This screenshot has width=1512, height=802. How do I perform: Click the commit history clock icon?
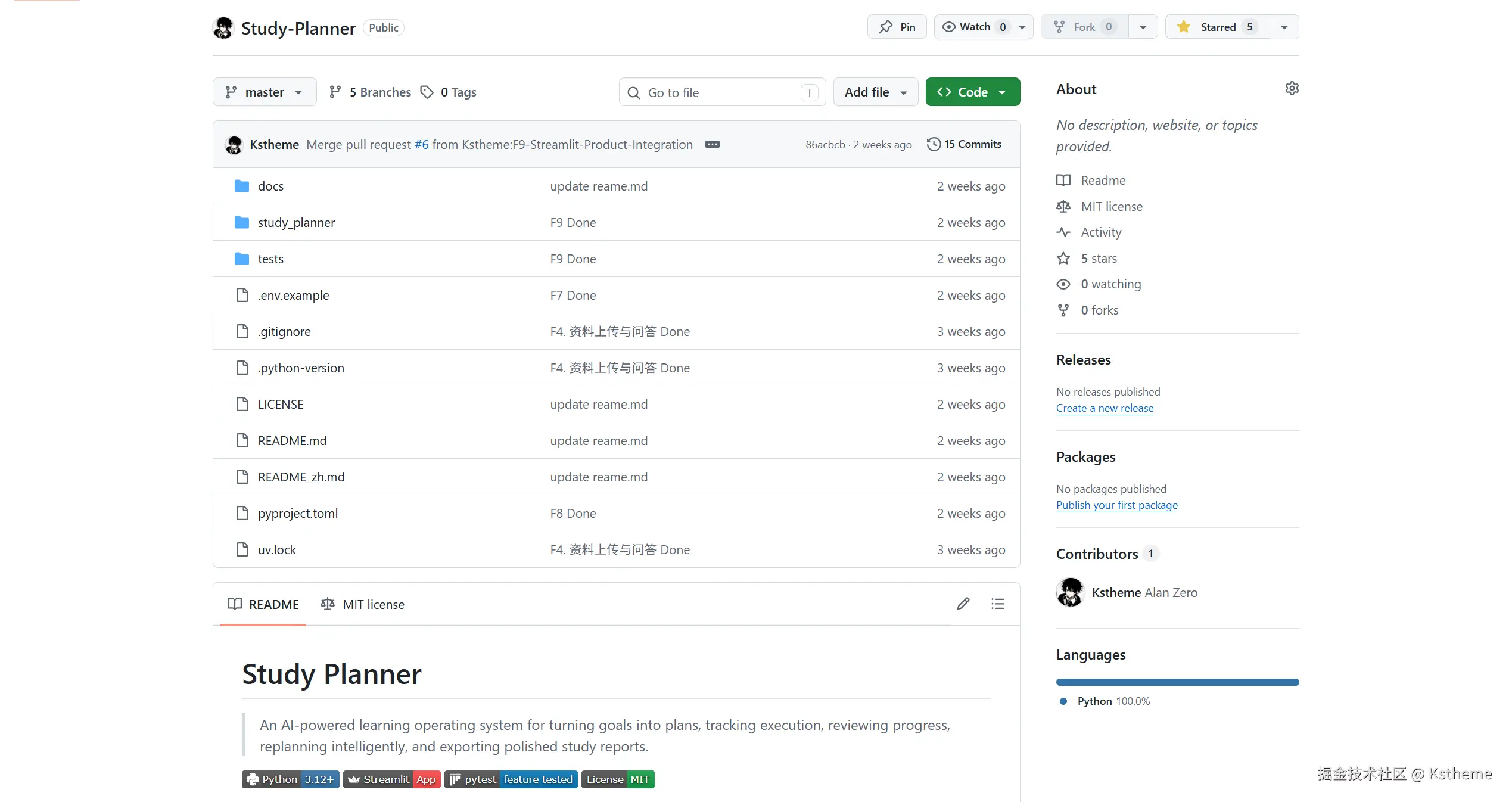click(x=934, y=144)
